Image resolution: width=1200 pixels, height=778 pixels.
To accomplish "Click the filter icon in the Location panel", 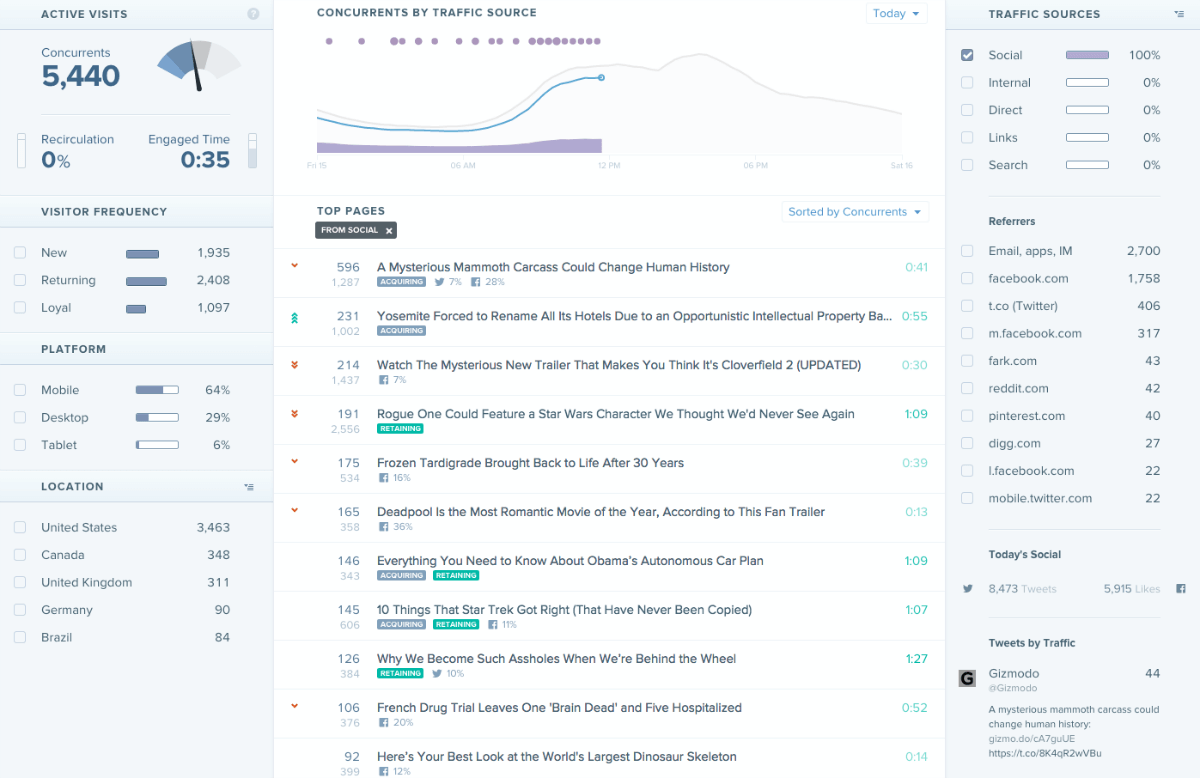I will (x=248, y=486).
